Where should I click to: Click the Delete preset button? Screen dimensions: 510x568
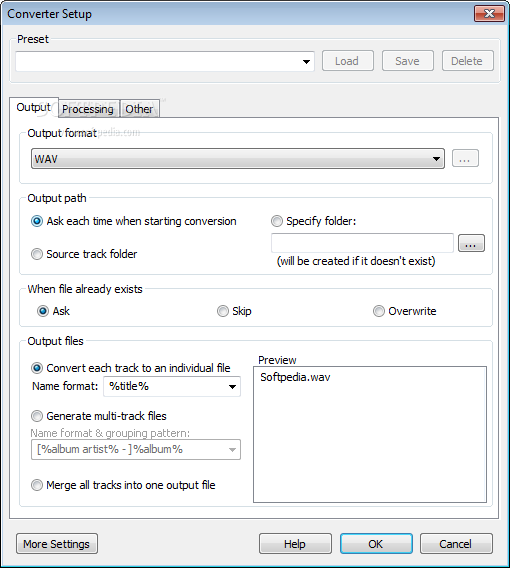pyautogui.click(x=468, y=61)
